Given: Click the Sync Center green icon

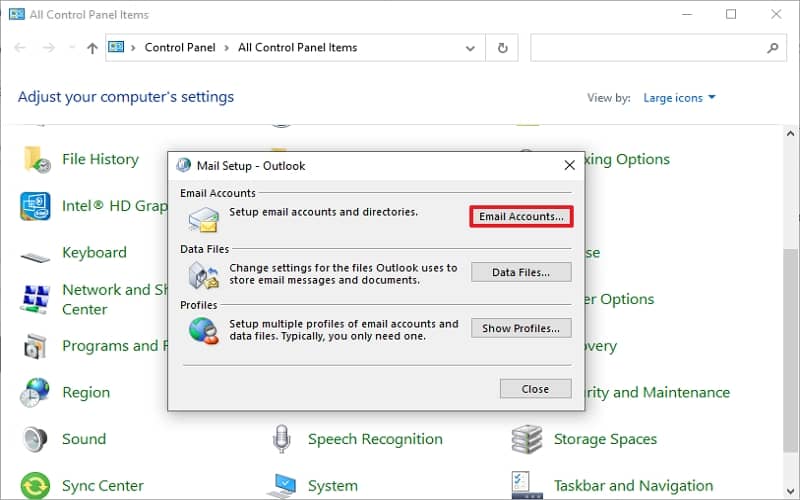Looking at the screenshot, I should click(35, 486).
